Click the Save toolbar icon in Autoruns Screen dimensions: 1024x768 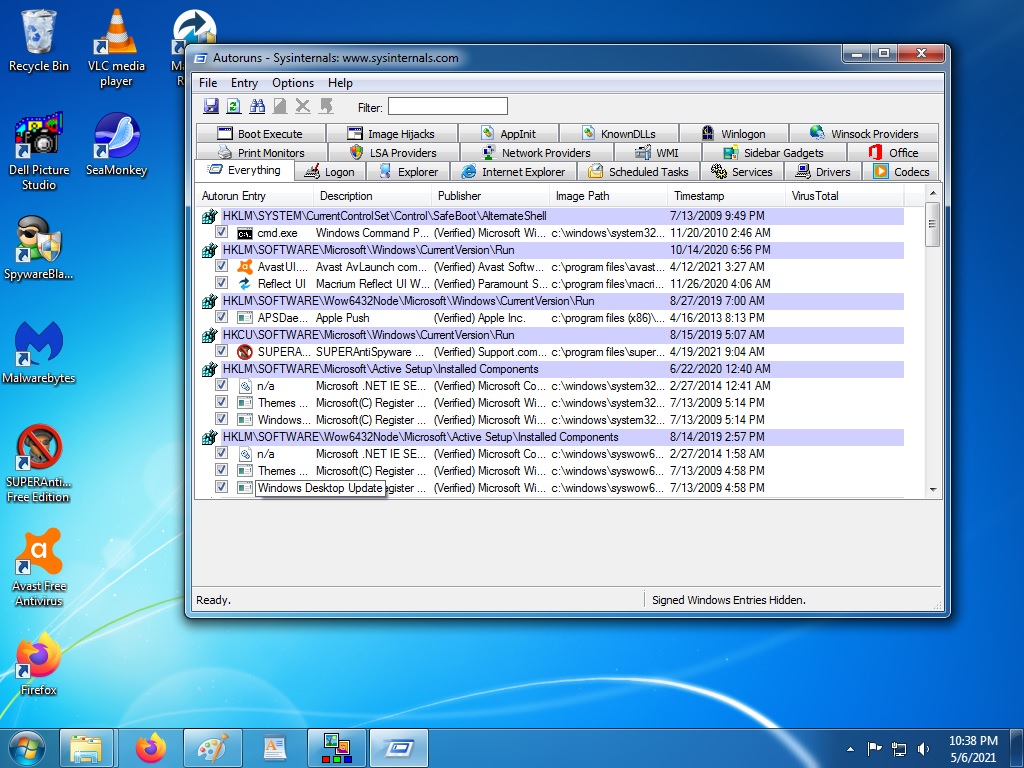coord(211,106)
